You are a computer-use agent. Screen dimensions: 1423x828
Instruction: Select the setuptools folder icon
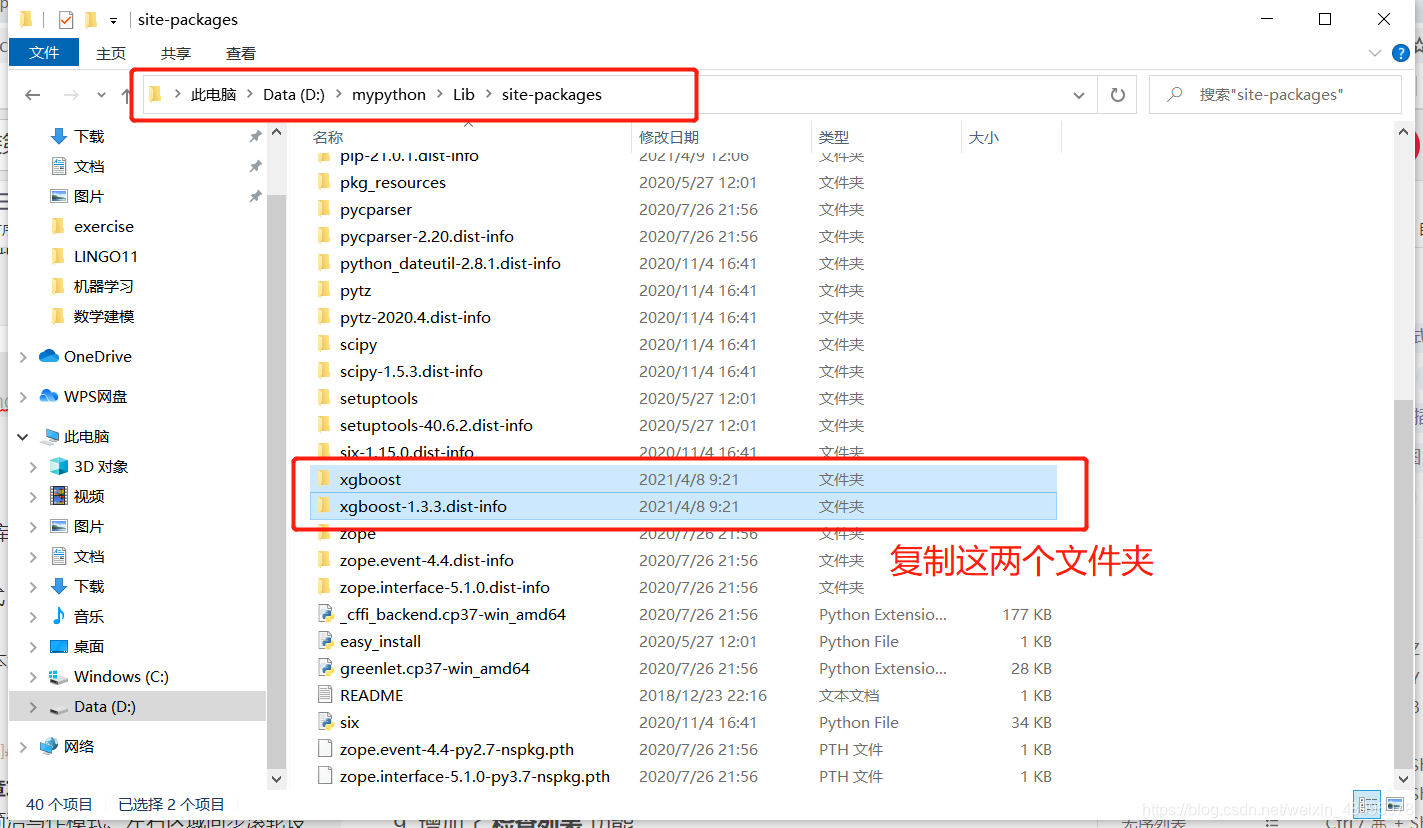pyautogui.click(x=324, y=398)
